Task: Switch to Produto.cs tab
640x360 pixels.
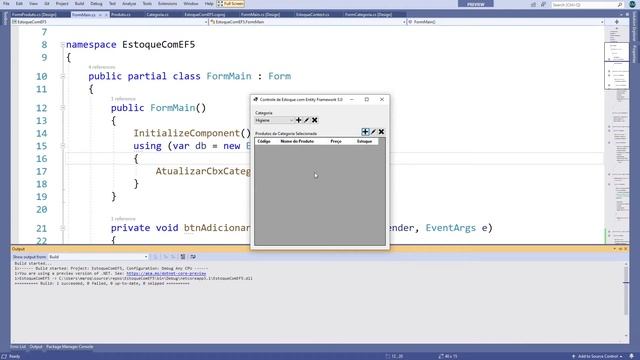Action: click(121, 15)
